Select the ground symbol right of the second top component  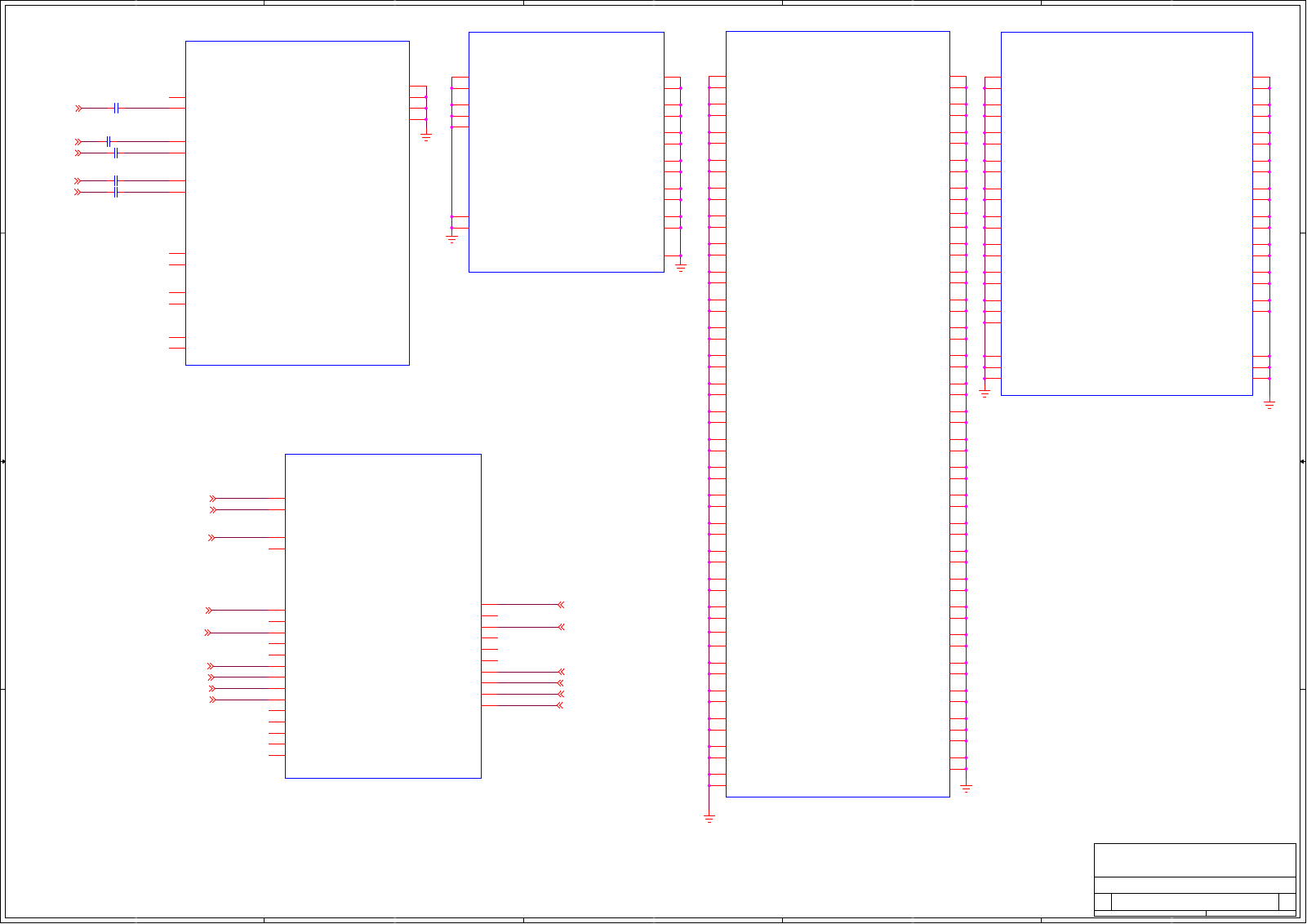[681, 267]
